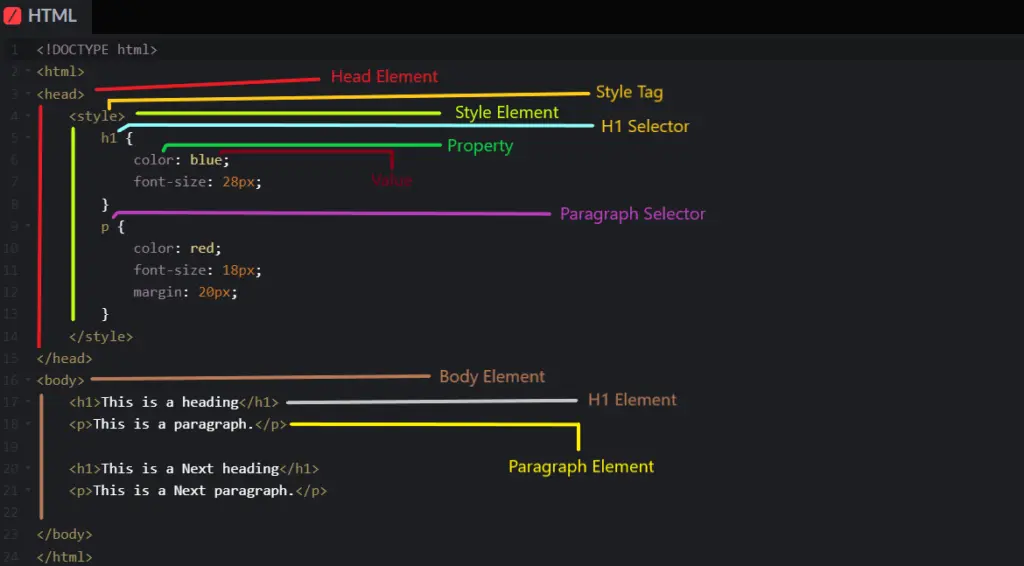The image size is (1024, 566).
Task: Click the 'color: blue;' declaration
Action: click(x=182, y=160)
